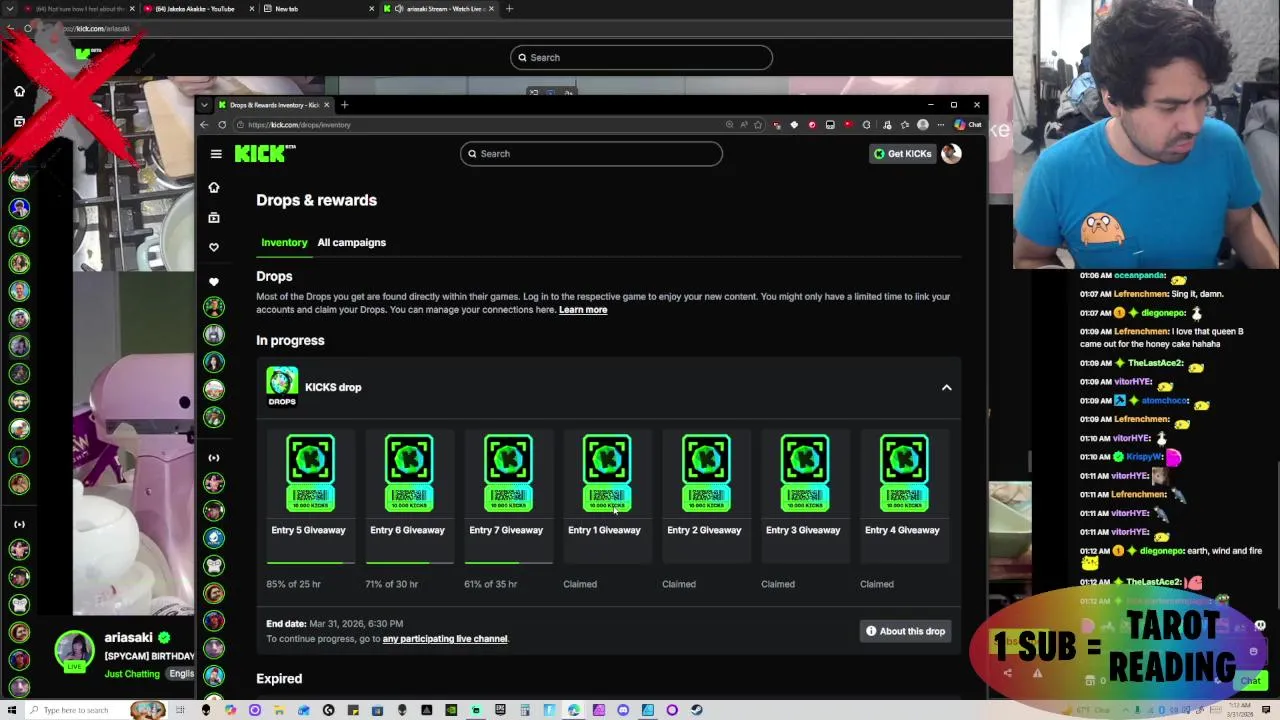The height and width of the screenshot is (720, 1280).
Task: Reload the kick.com/drops/inventory page
Action: pos(222,125)
